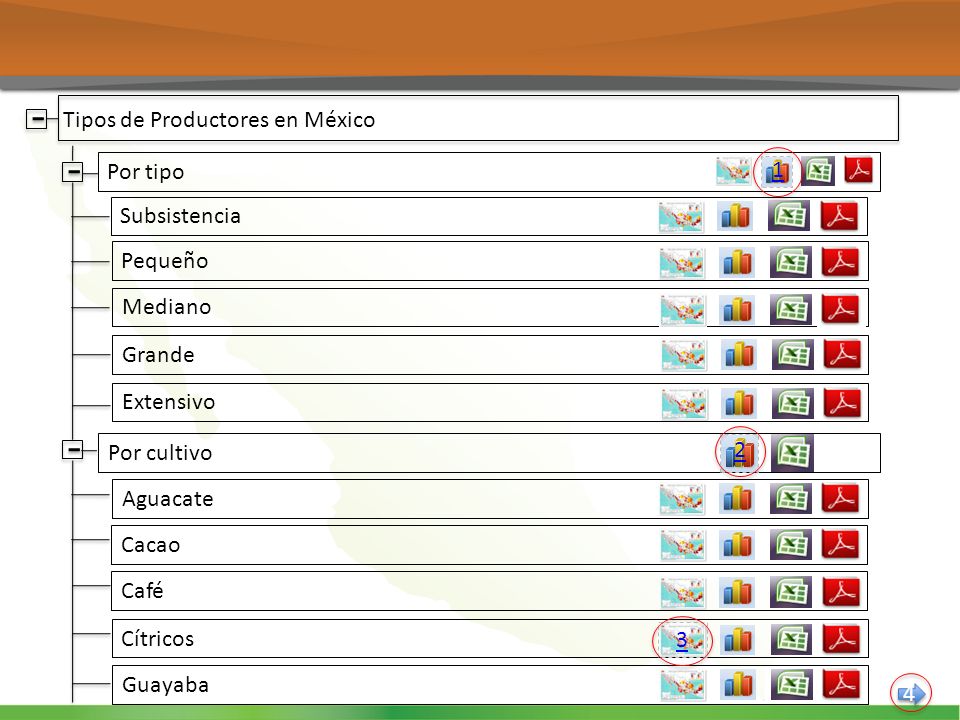Collapse the Tipos de Productores en México node
Viewport: 960px width, 720px height.
click(x=37, y=119)
